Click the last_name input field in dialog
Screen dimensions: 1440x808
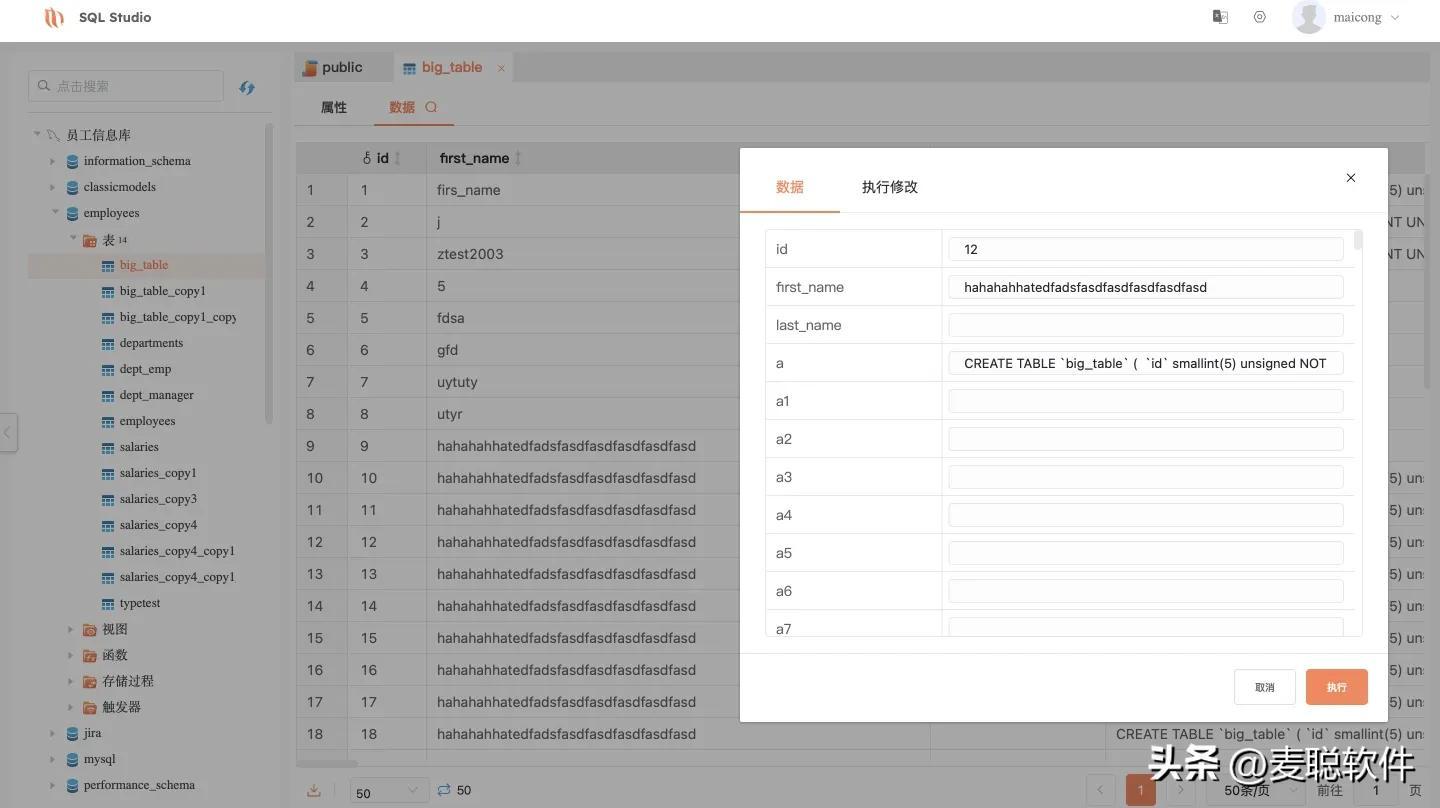pyautogui.click(x=1145, y=325)
